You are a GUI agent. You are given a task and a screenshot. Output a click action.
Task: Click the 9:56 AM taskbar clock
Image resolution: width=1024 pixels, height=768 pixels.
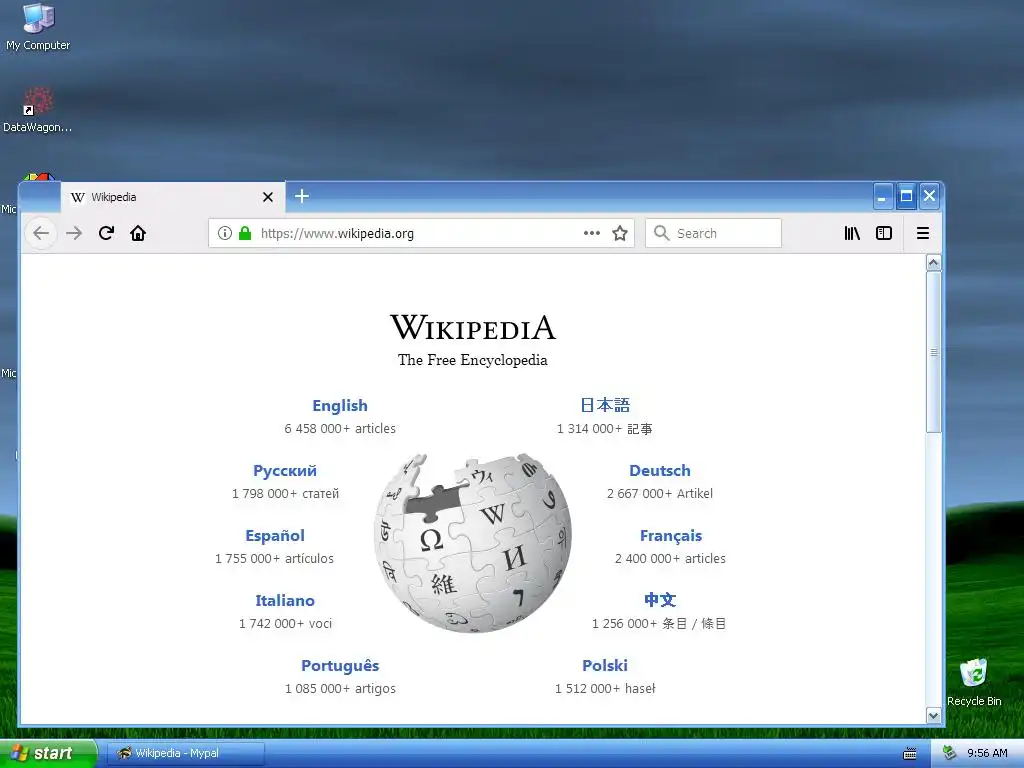click(x=987, y=753)
